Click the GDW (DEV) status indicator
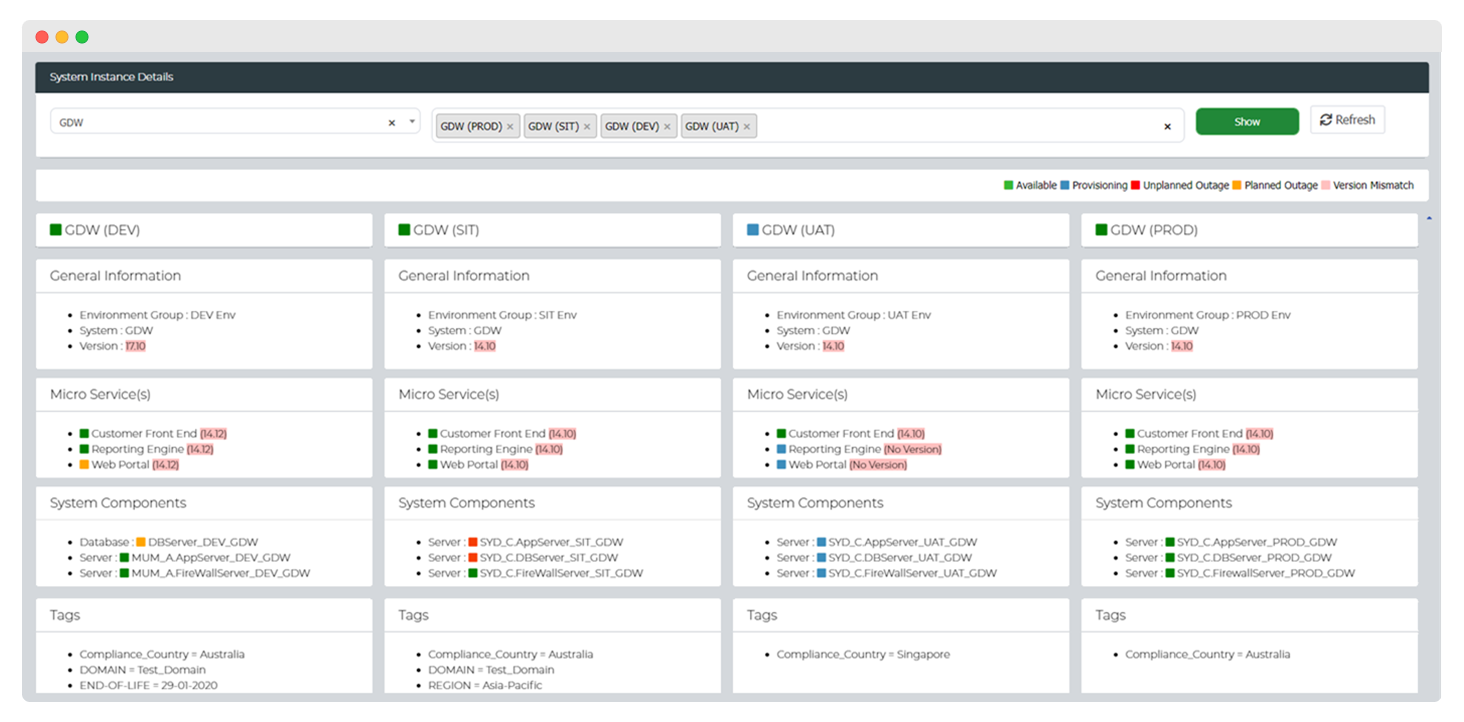Viewport: 1464px width, 722px height. click(x=56, y=230)
